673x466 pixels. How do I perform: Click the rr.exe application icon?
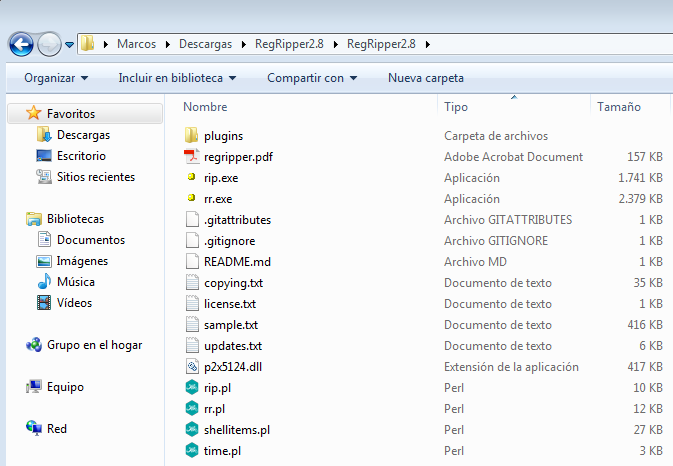193,199
